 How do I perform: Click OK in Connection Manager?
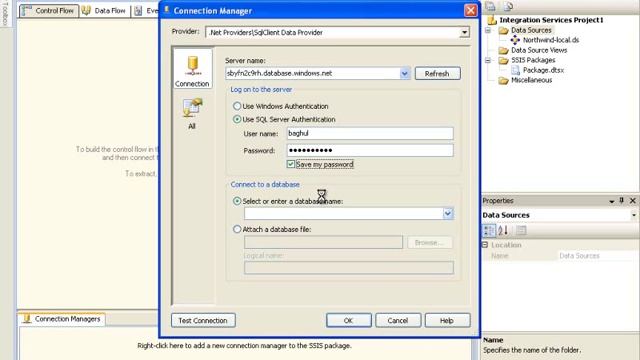[349, 320]
